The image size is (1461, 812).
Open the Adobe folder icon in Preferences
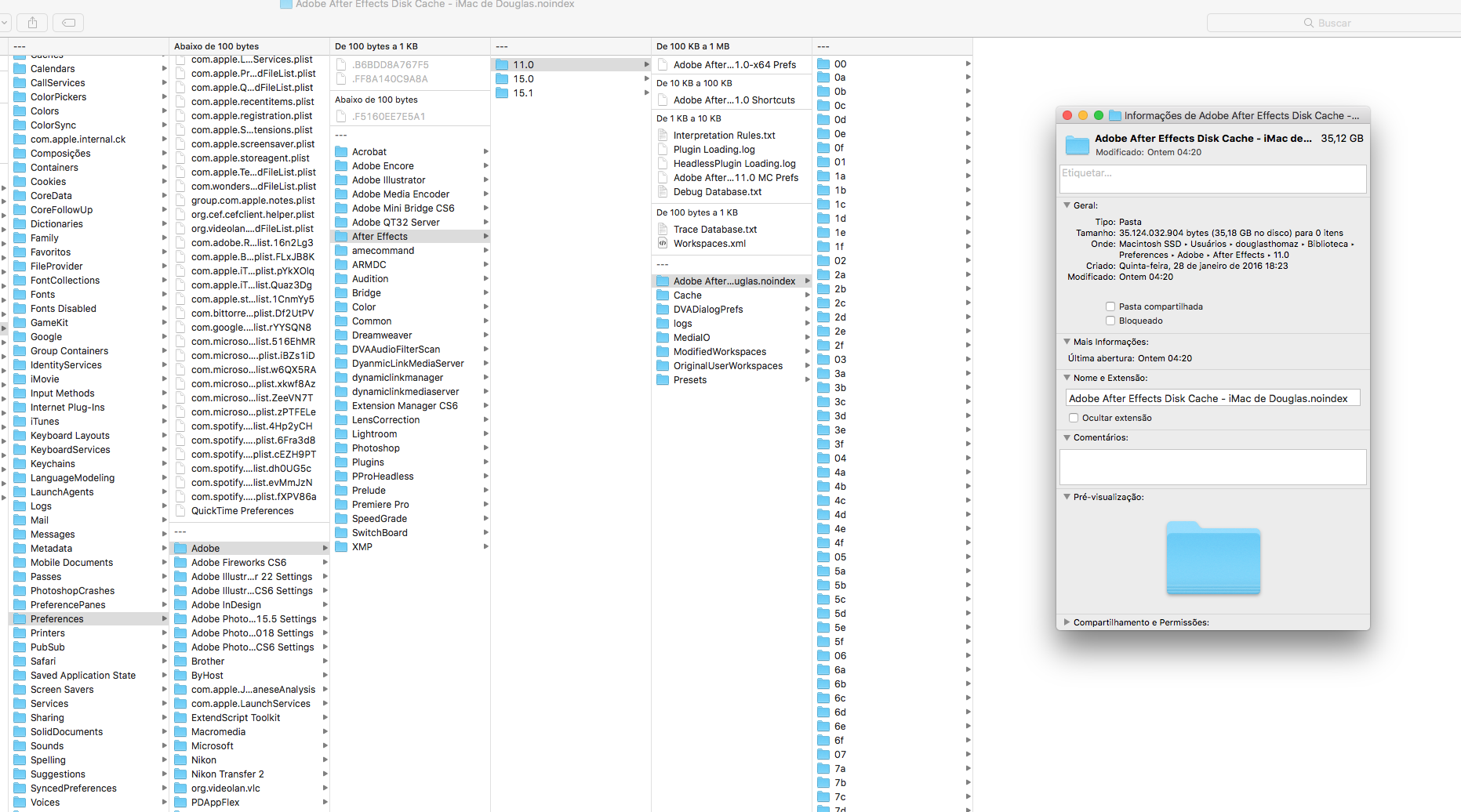[180, 549]
